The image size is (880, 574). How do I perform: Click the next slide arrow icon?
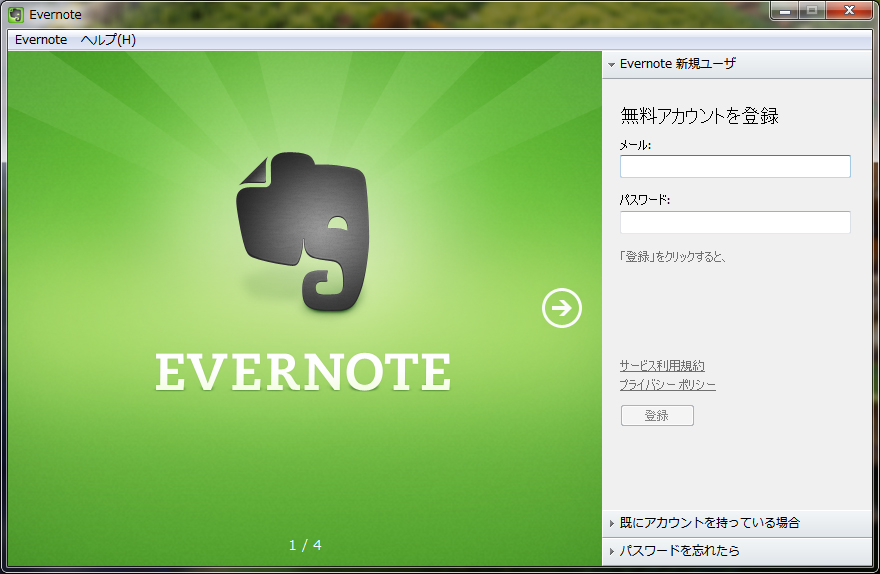click(x=562, y=307)
